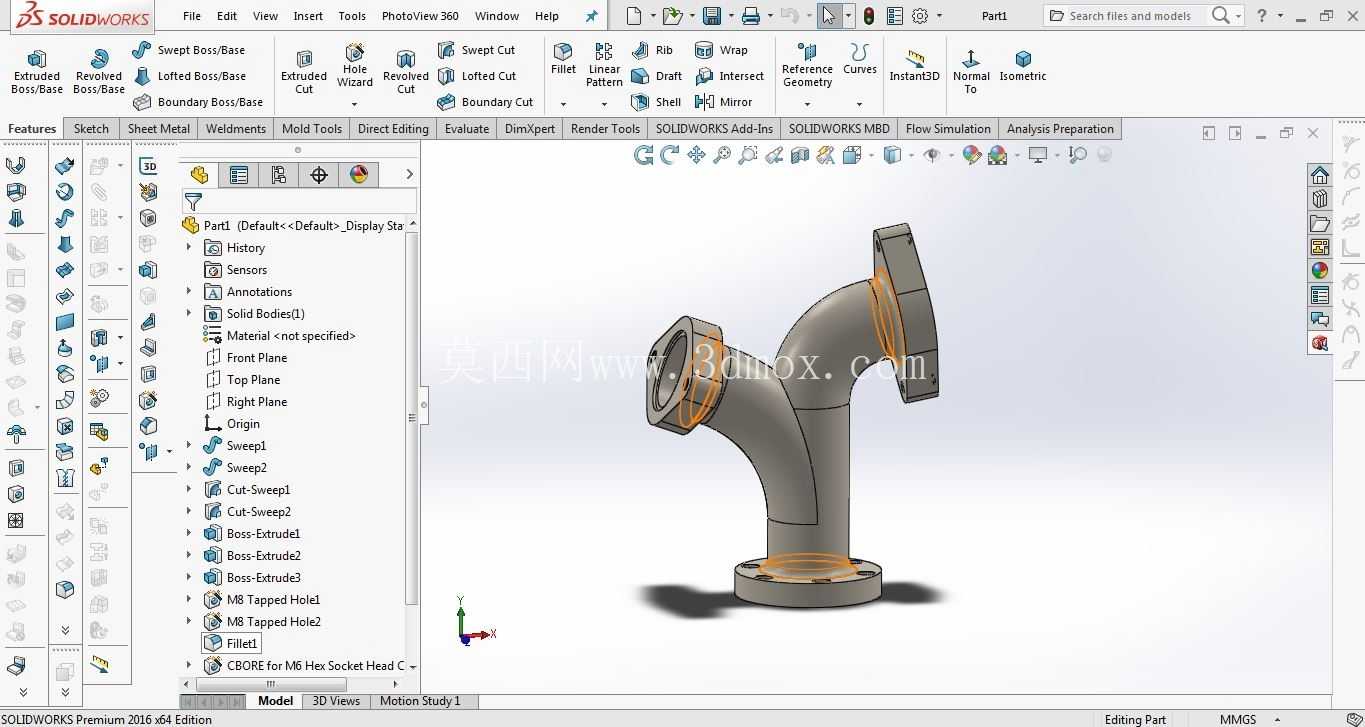Apply the Shell feature

656,102
